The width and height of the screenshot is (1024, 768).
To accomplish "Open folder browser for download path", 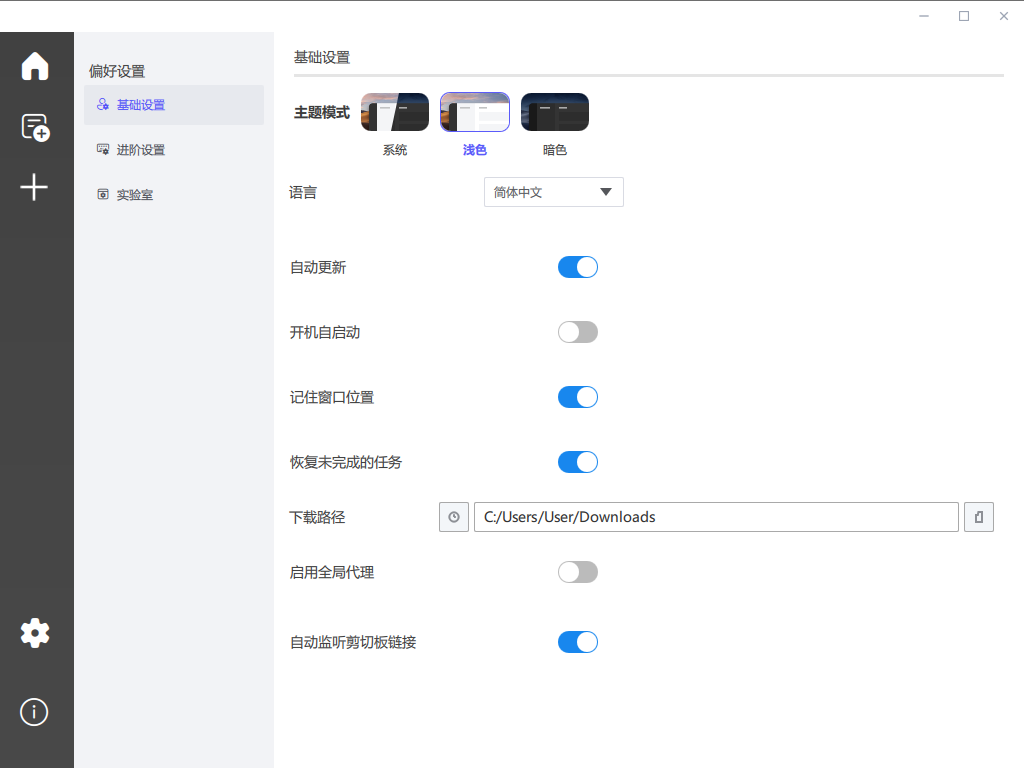I will 978,517.
